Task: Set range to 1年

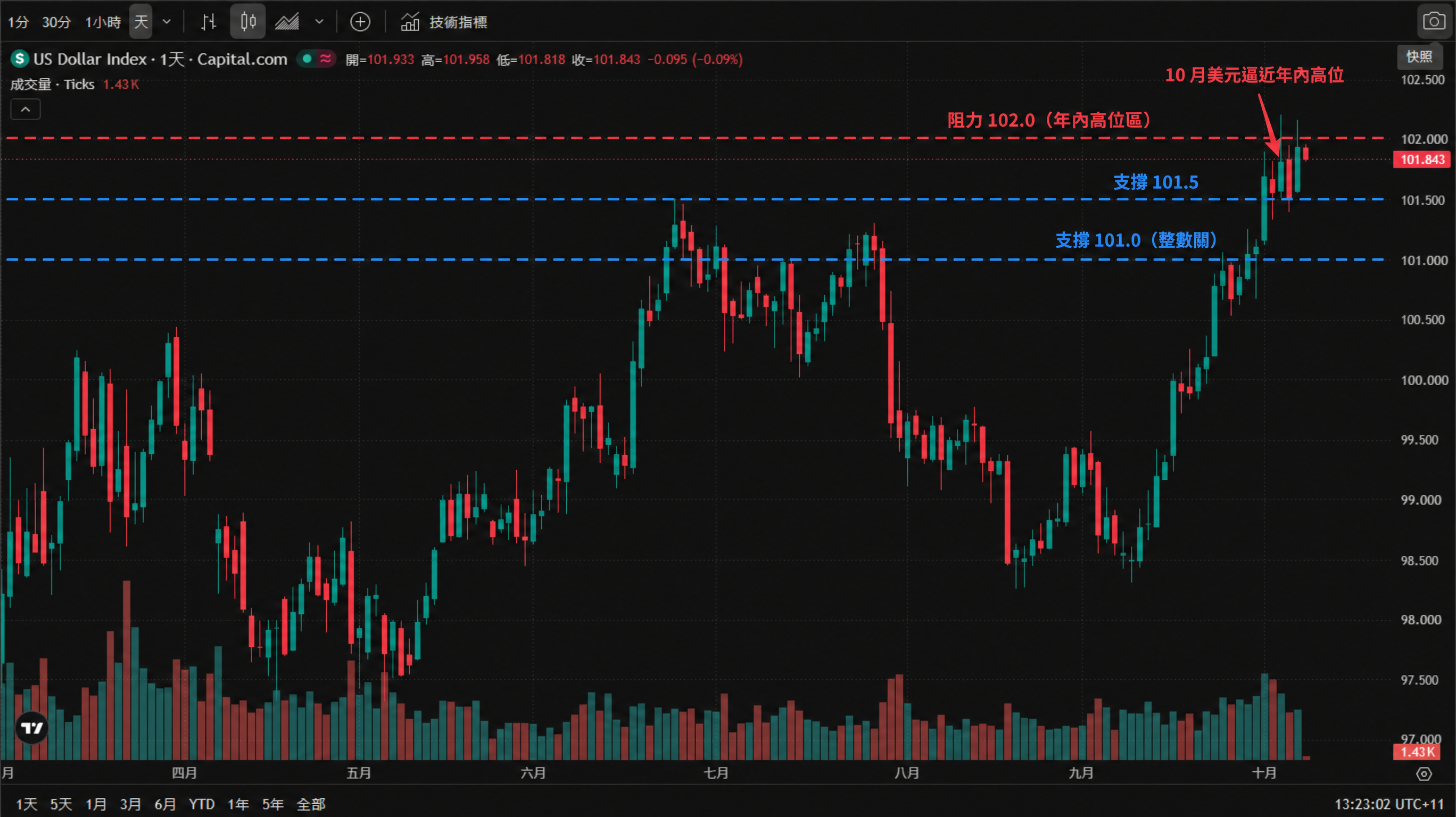Action: 238,804
